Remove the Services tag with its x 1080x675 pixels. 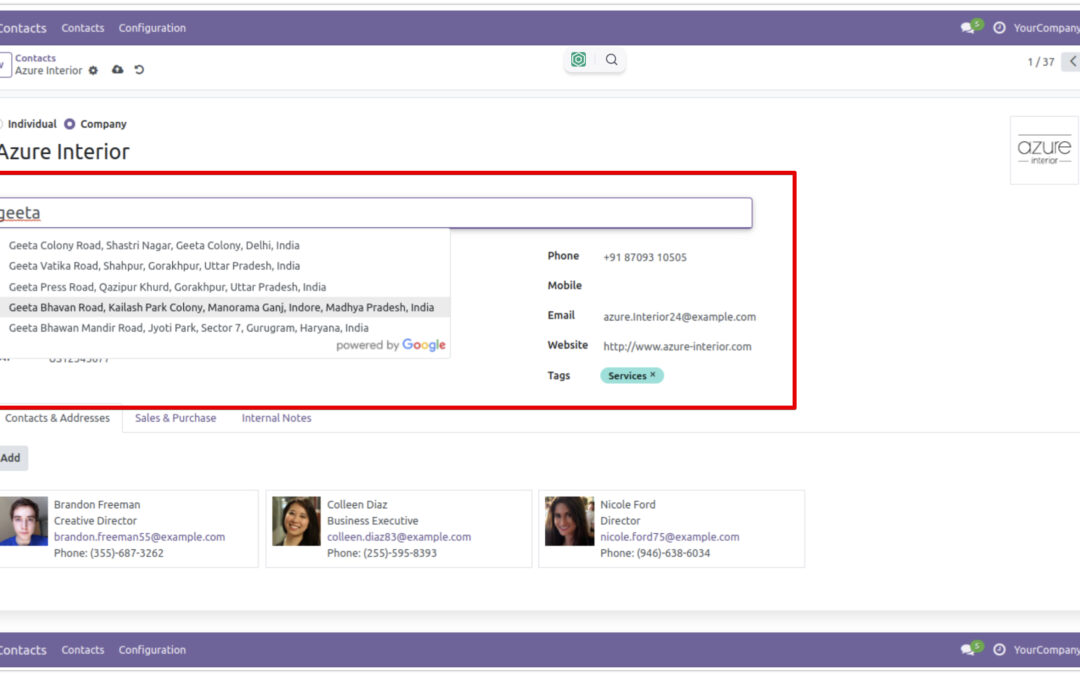pyautogui.click(x=653, y=375)
